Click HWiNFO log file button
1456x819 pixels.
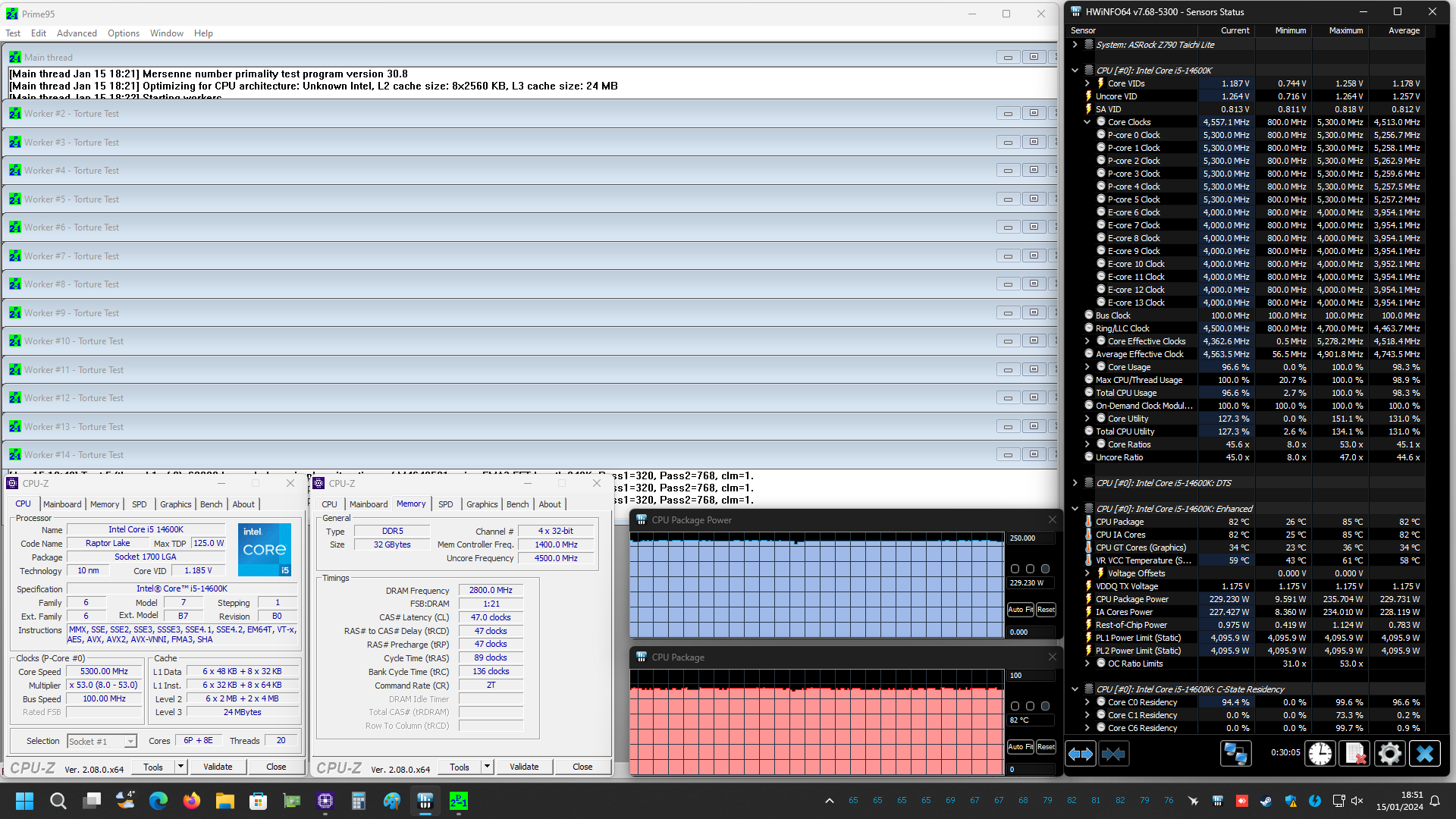1354,754
